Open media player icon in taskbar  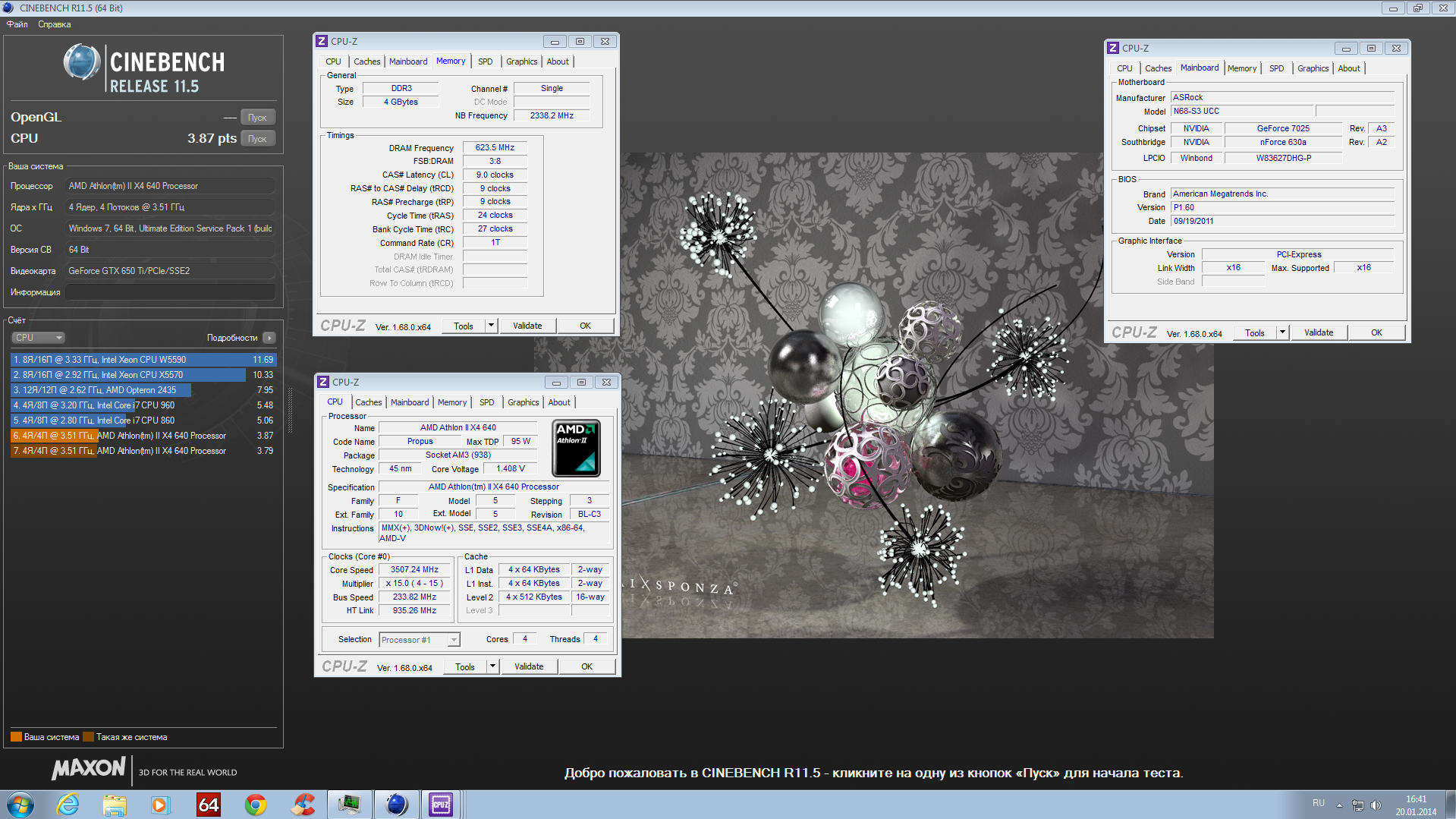(x=160, y=805)
